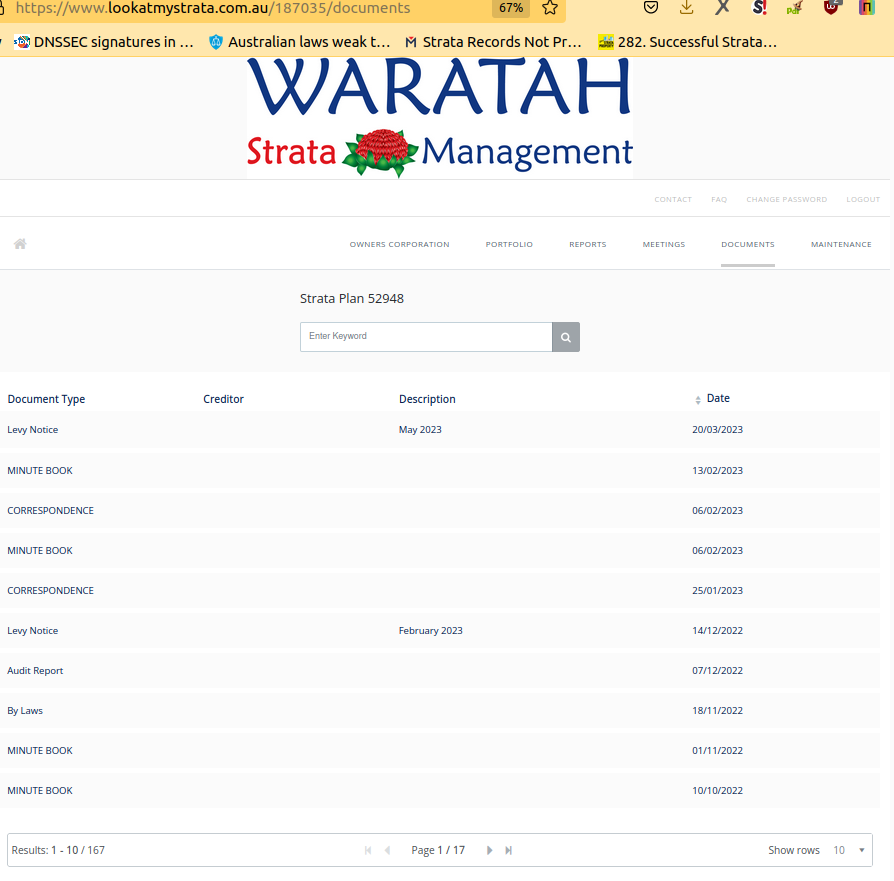Open the zoom level 67% indicator
The width and height of the screenshot is (894, 881).
point(511,8)
